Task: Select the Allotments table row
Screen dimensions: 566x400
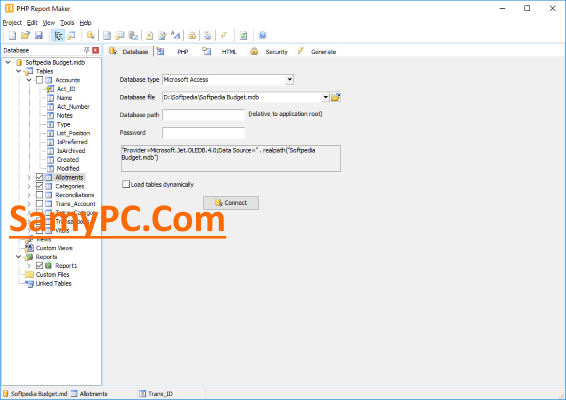Action: 69,177
